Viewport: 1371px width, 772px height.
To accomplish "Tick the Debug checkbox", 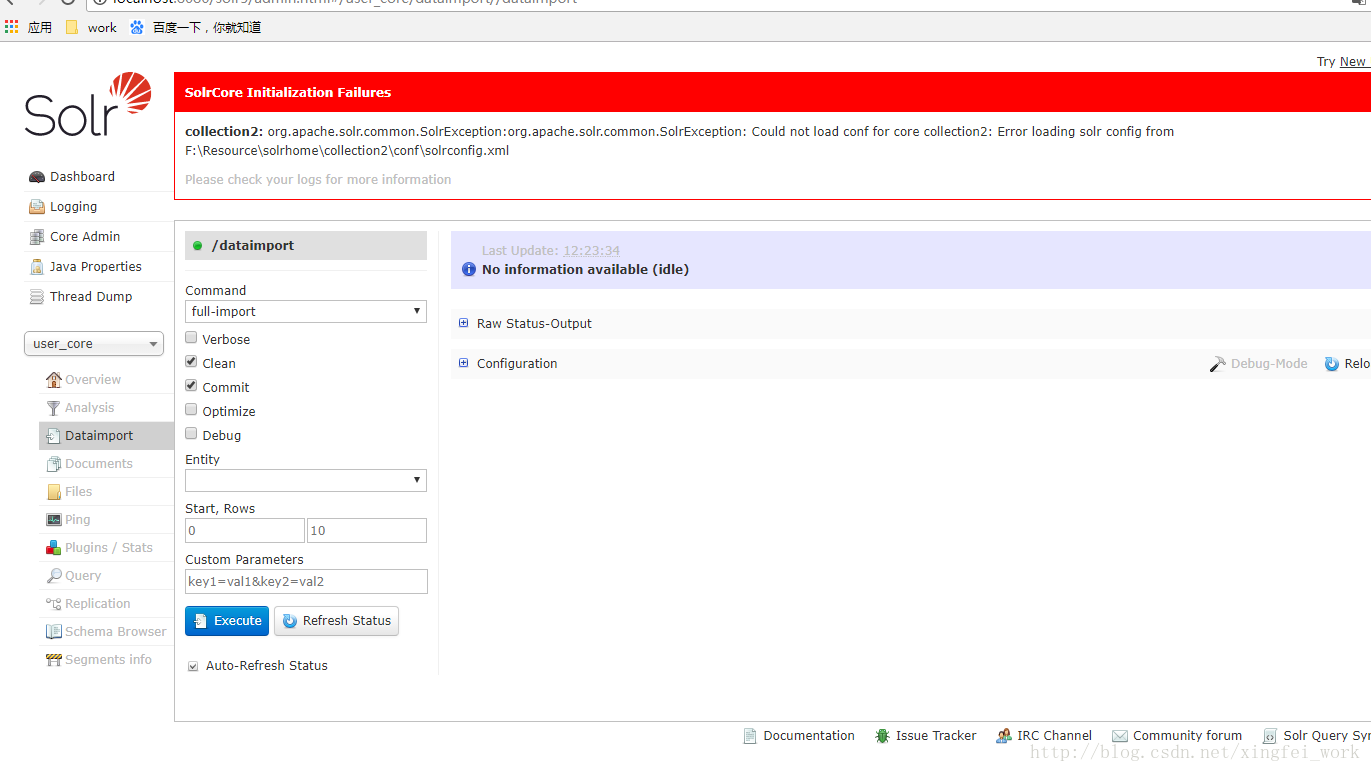I will 191,434.
